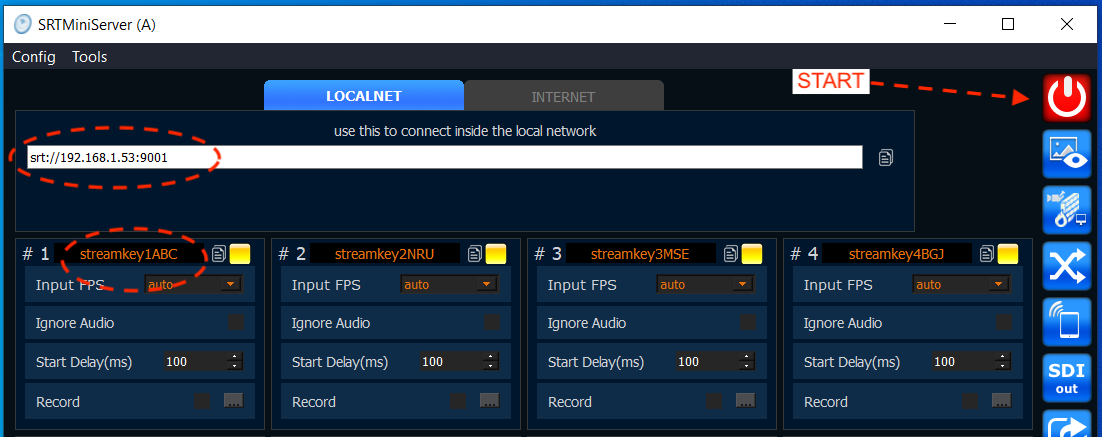Adjust Start Delay stepper for input 1
Screen dimensions: 1102x437
pyautogui.click(x=235, y=362)
